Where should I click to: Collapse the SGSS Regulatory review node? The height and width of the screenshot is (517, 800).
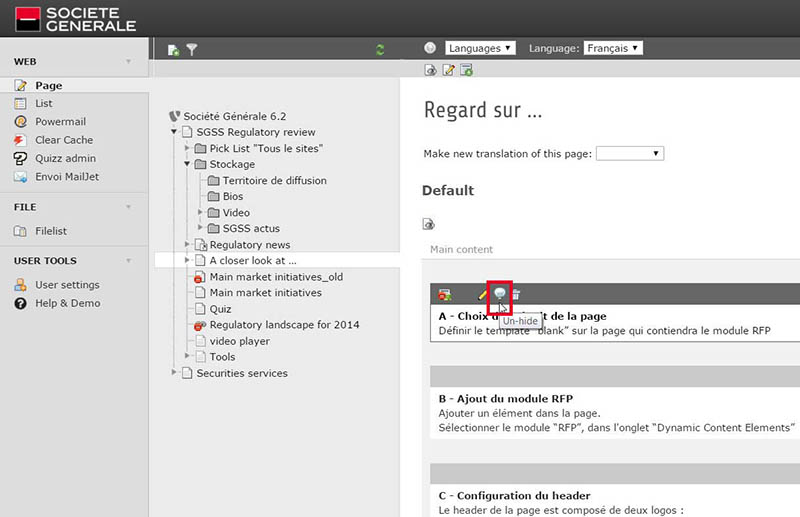coord(174,132)
